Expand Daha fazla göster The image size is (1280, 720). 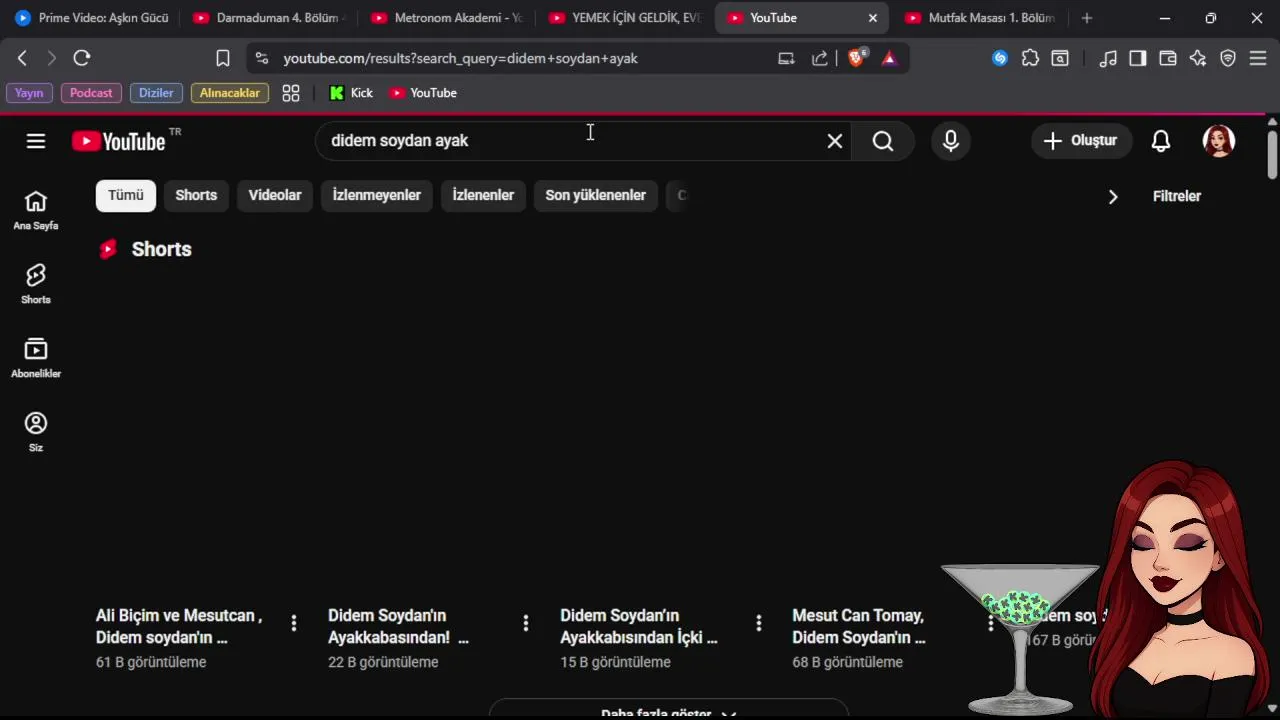pyautogui.click(x=668, y=711)
